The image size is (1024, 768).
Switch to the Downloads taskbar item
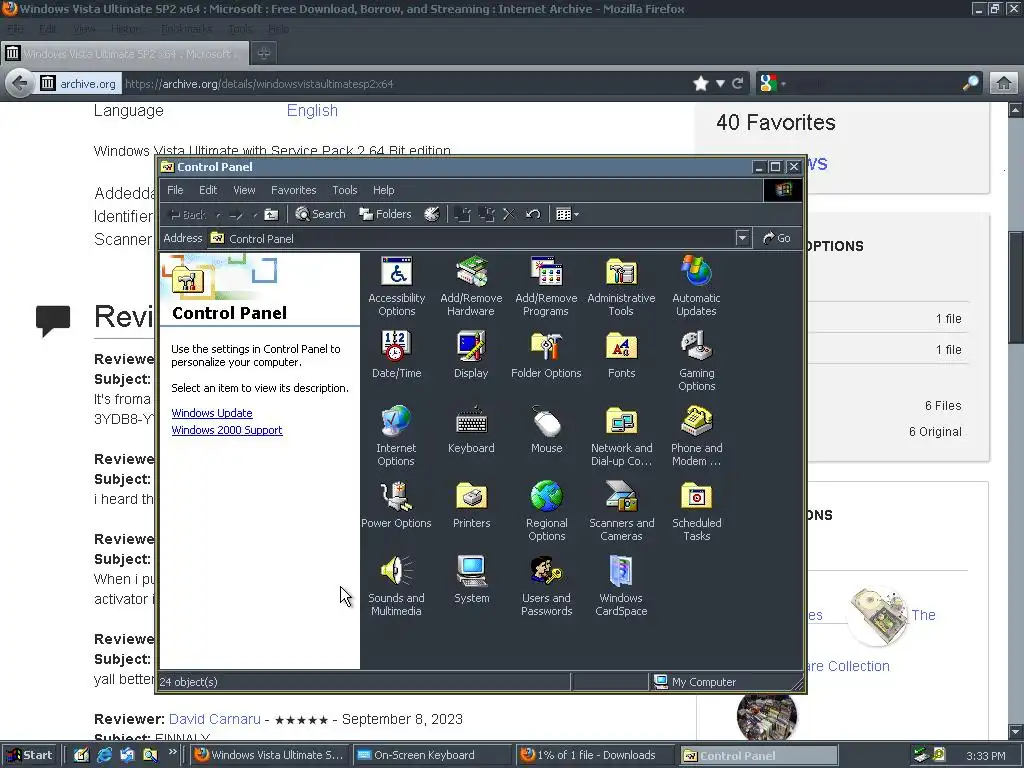click(x=595, y=755)
